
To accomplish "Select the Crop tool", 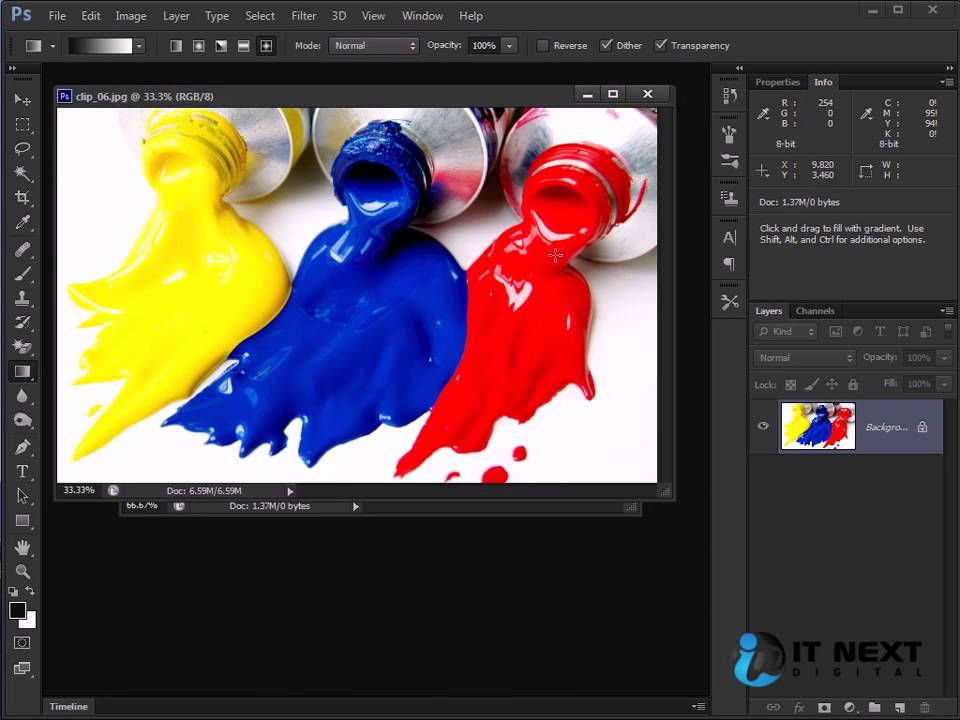I will (x=22, y=198).
